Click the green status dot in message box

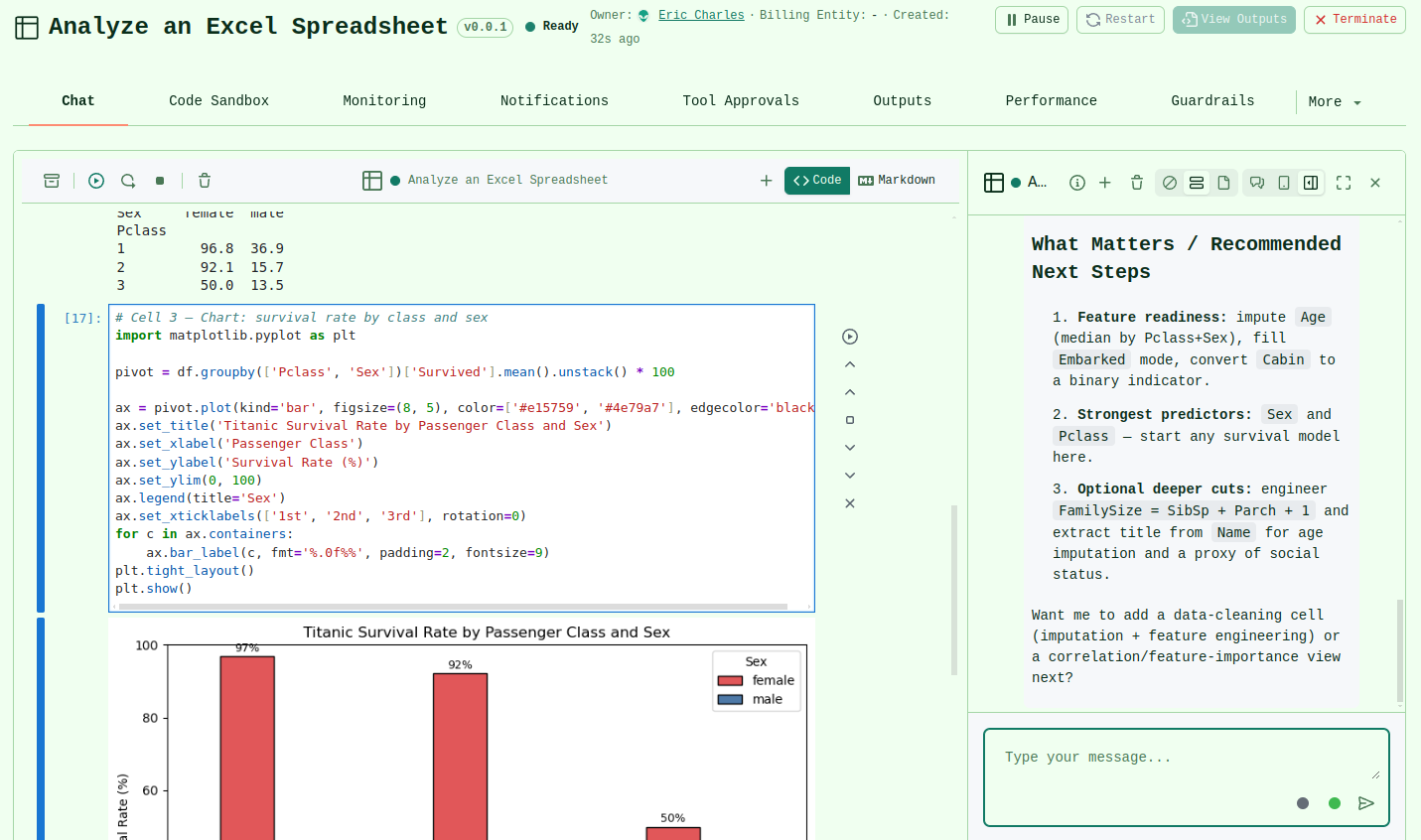point(1335,803)
